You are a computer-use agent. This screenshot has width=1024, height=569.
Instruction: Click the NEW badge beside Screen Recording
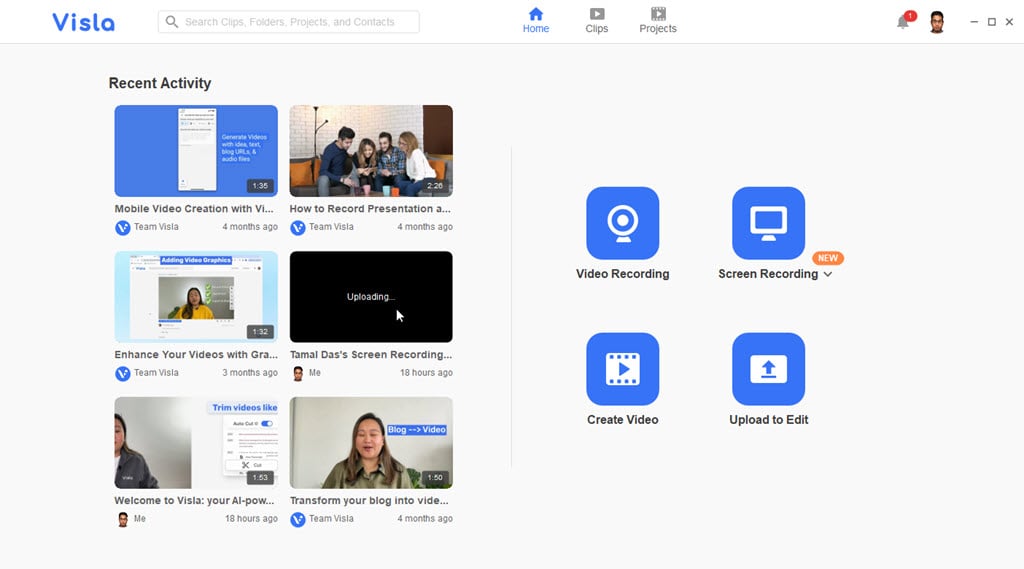click(827, 258)
